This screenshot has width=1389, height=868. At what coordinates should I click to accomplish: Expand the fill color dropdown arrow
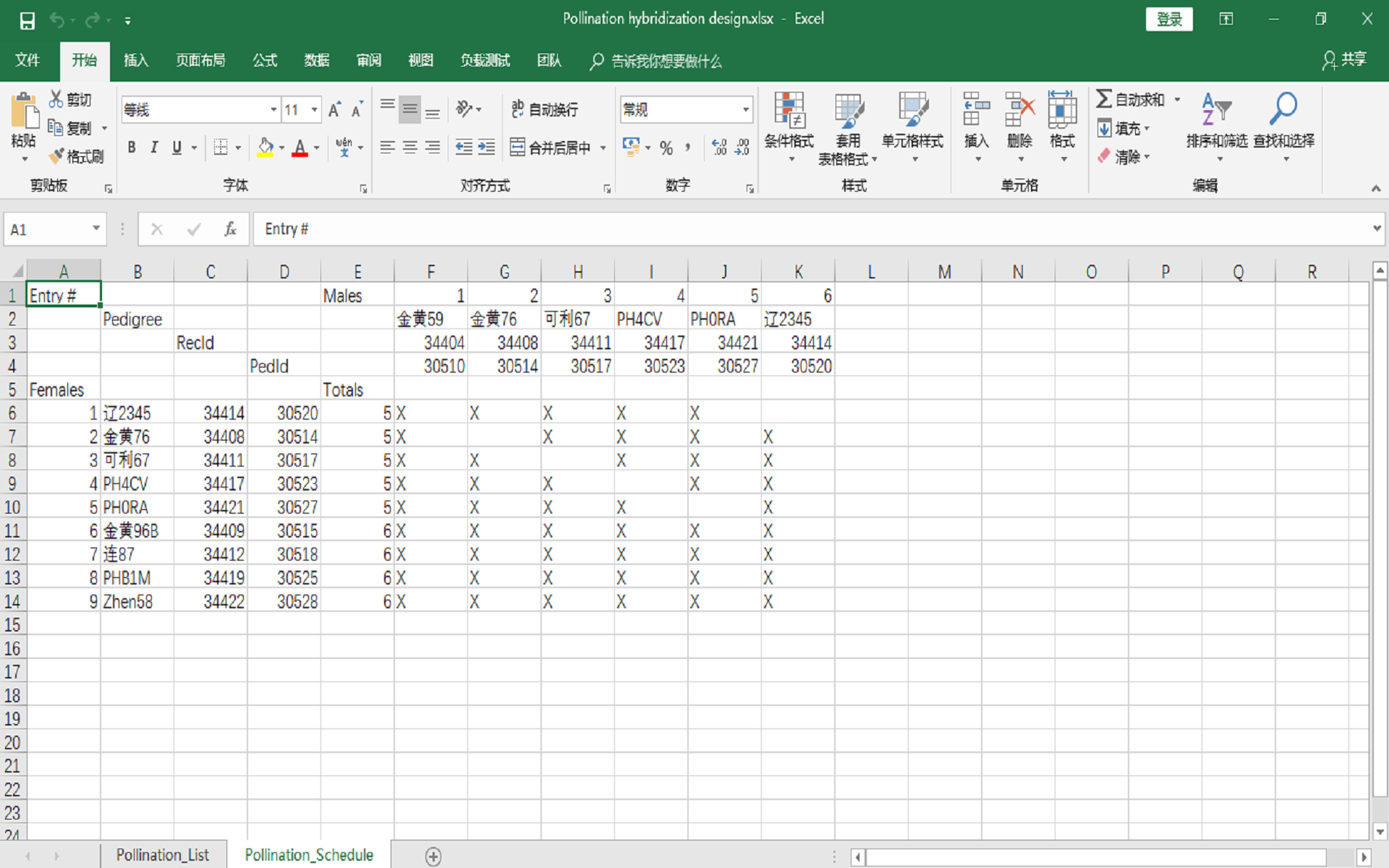tap(282, 148)
